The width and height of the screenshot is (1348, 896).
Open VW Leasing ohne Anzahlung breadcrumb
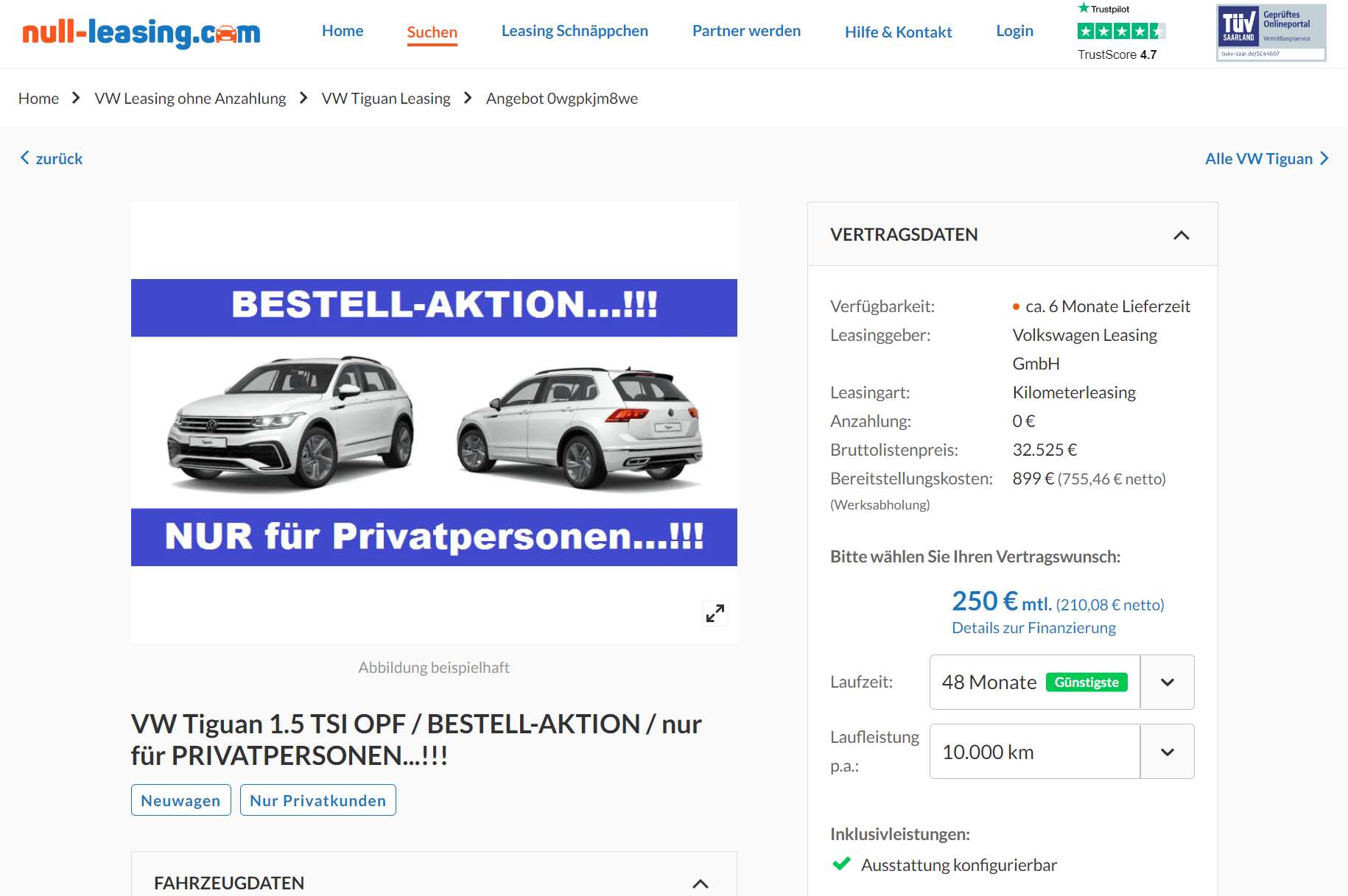pyautogui.click(x=190, y=99)
